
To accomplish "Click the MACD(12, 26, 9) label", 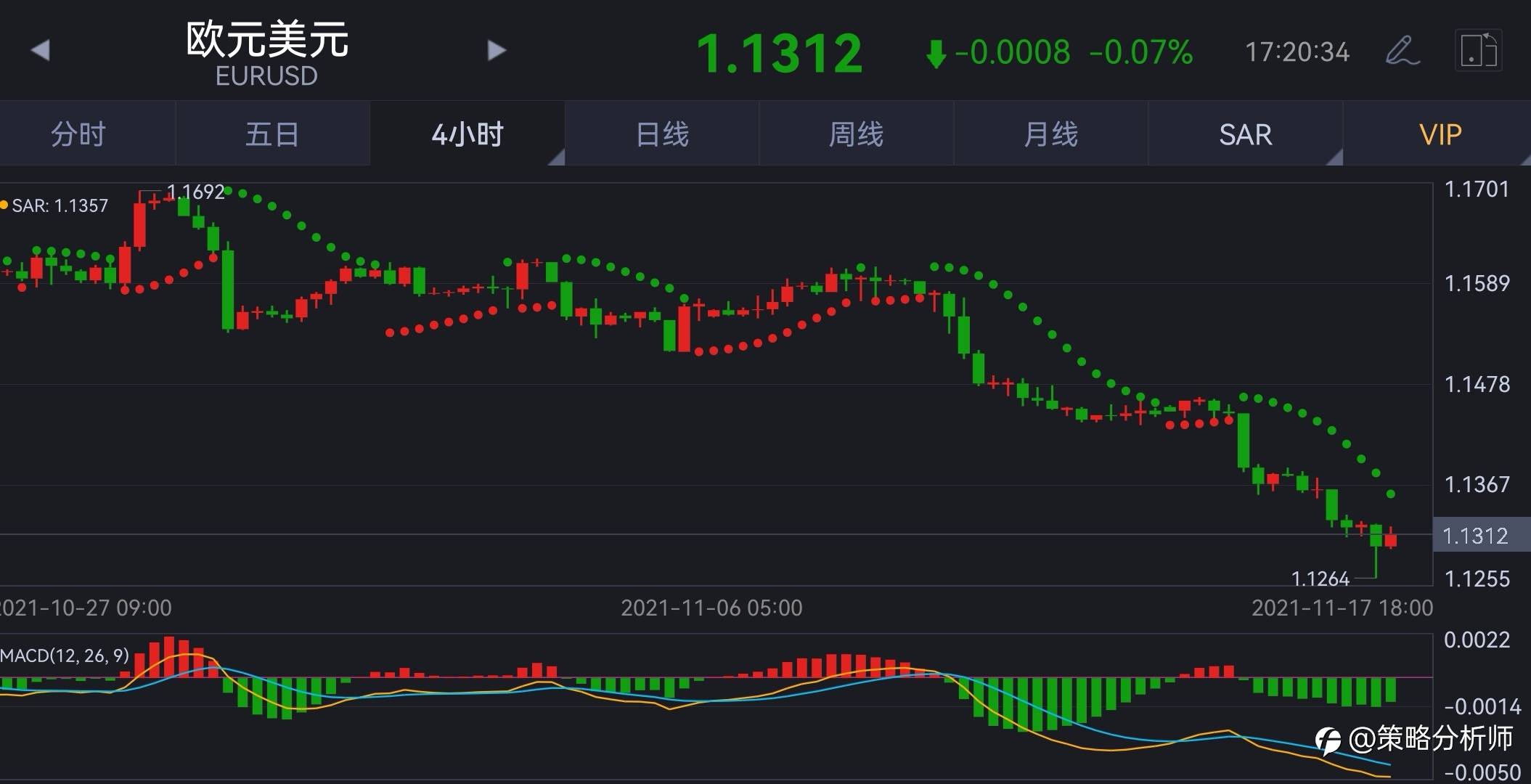I will [65, 656].
